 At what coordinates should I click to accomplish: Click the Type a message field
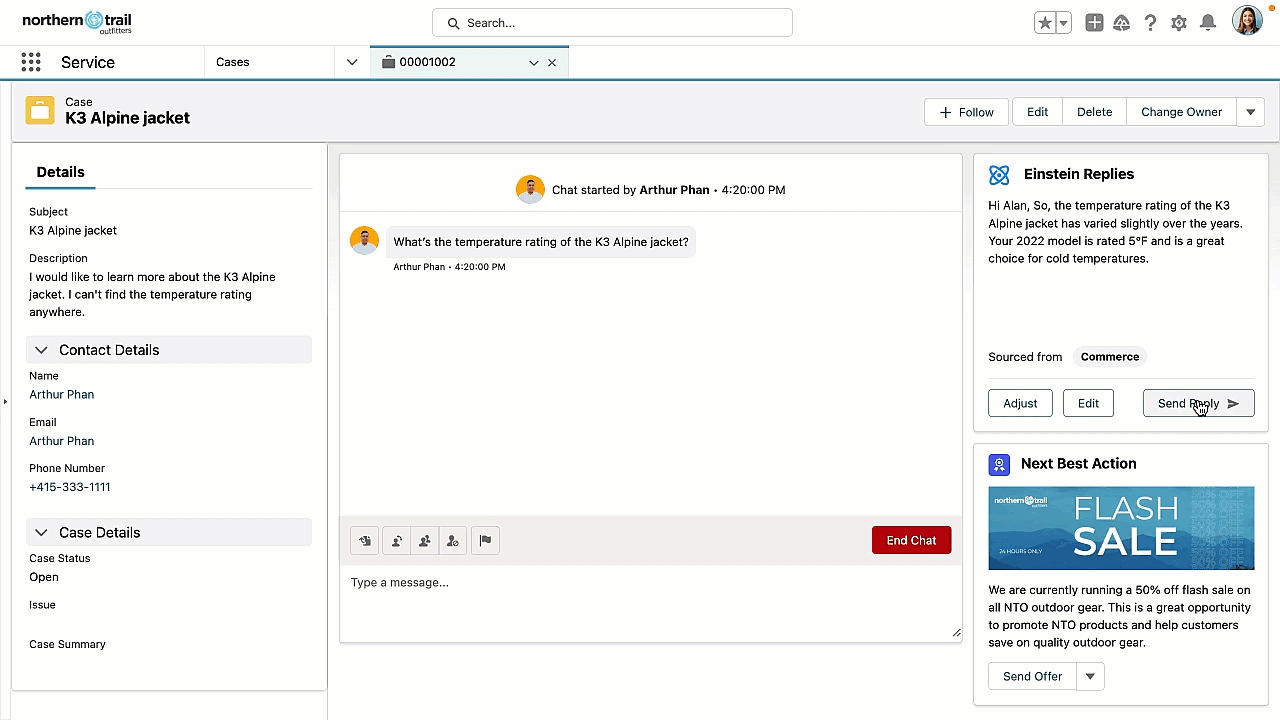click(650, 600)
